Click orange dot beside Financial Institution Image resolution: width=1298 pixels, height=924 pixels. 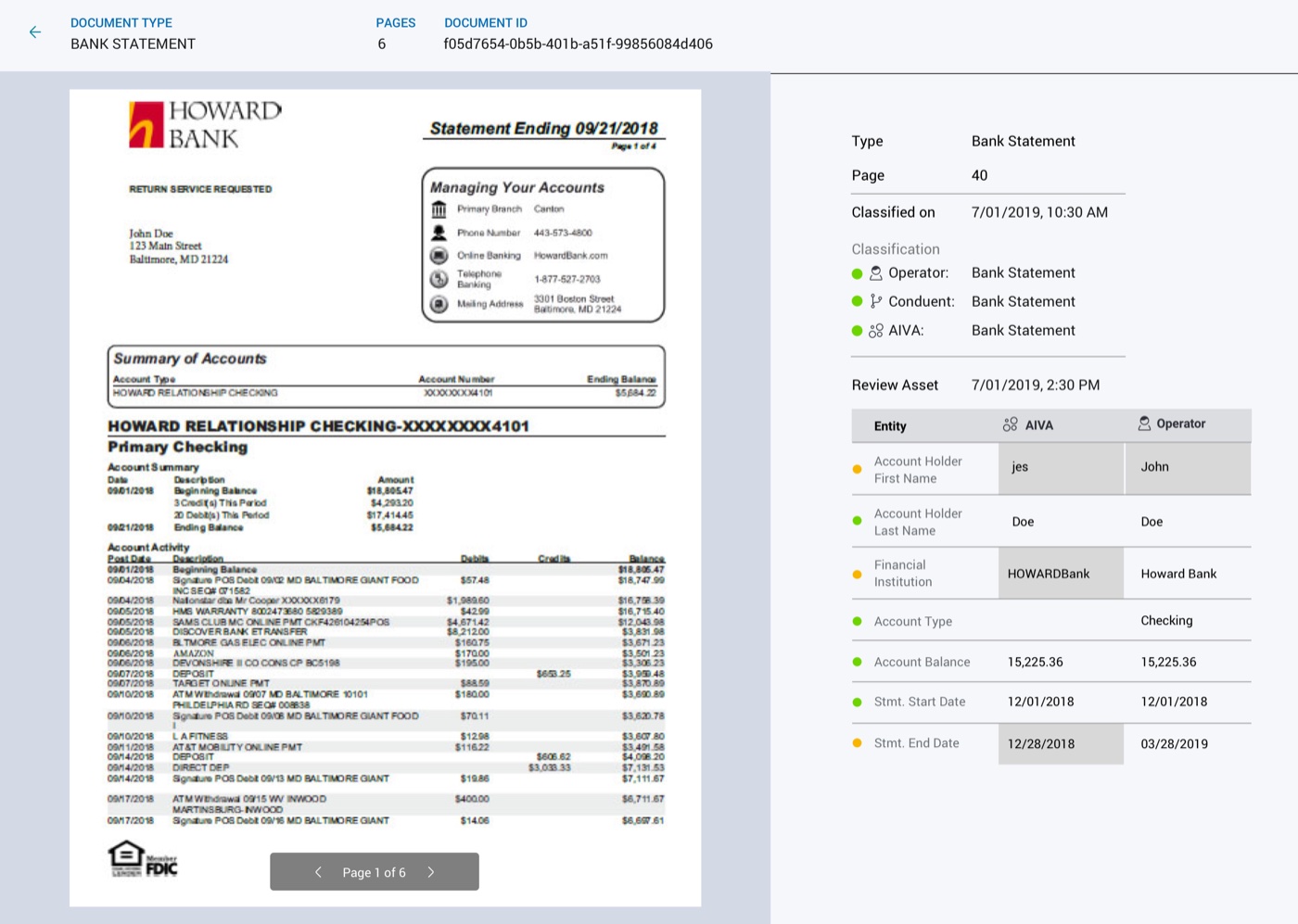tap(858, 574)
